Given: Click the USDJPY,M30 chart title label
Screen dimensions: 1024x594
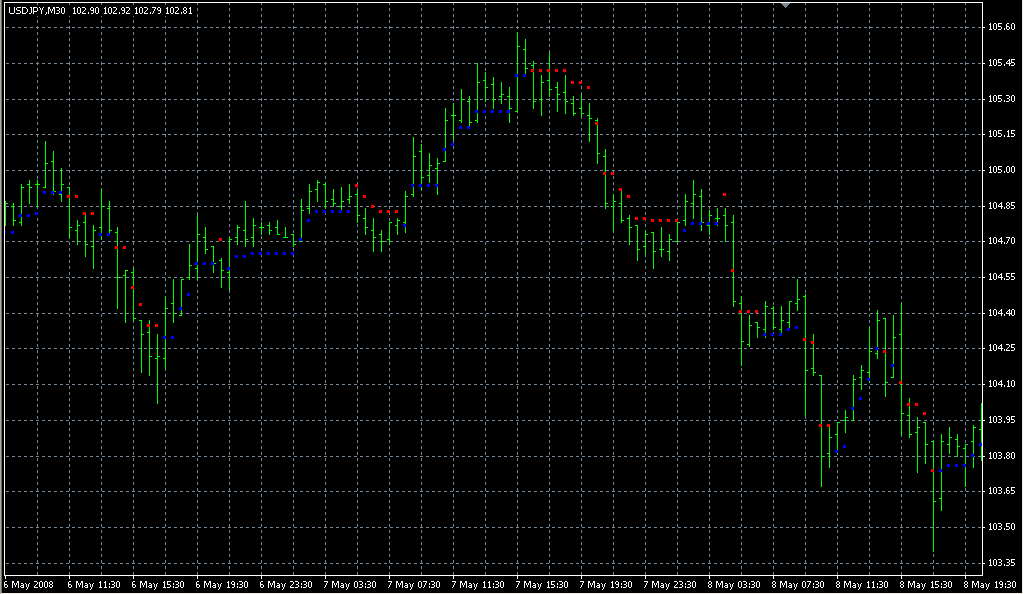Looking at the screenshot, I should 38,11.
